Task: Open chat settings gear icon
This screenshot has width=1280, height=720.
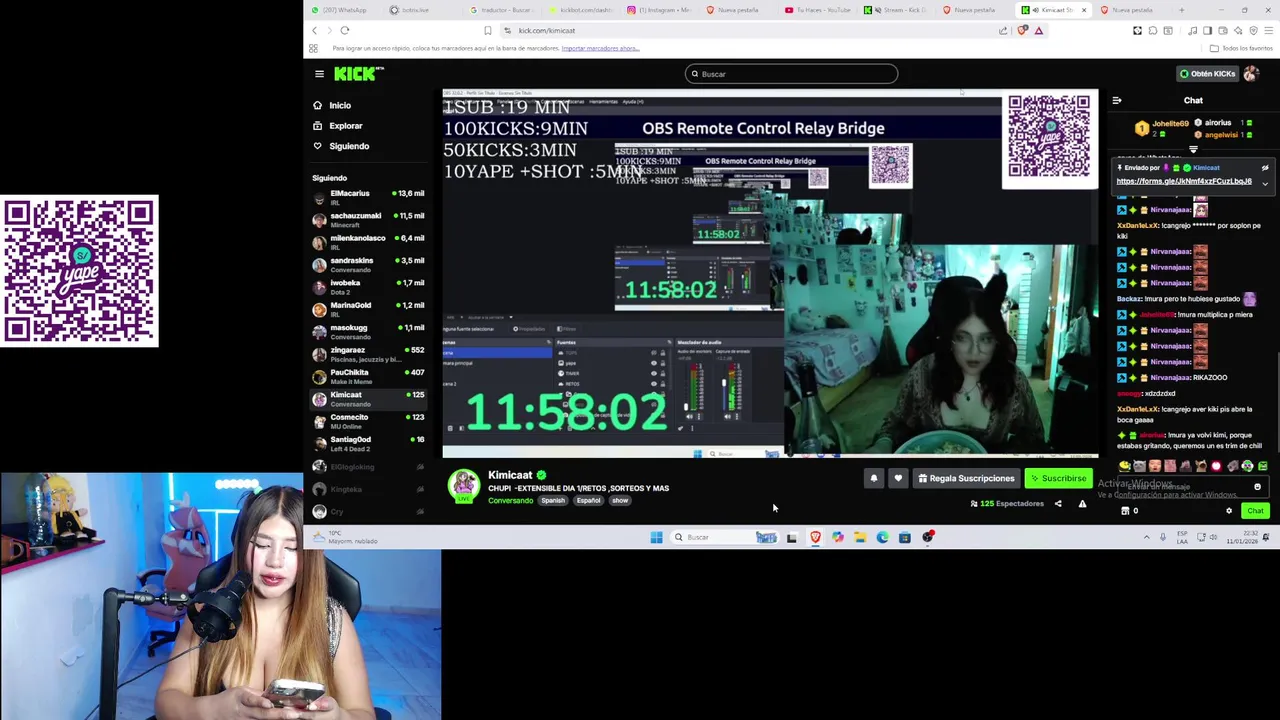Action: (1229, 511)
